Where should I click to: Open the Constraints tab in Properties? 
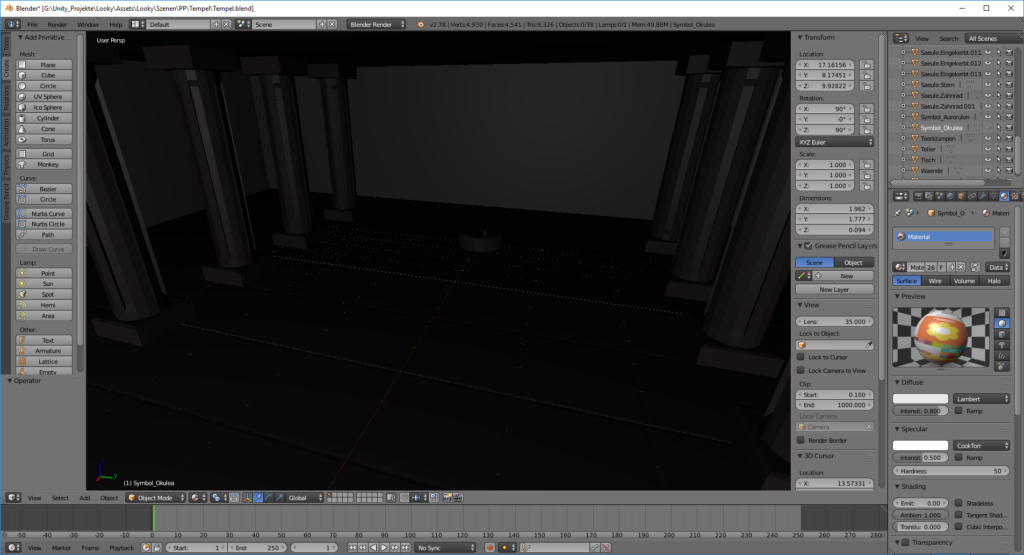click(x=972, y=196)
